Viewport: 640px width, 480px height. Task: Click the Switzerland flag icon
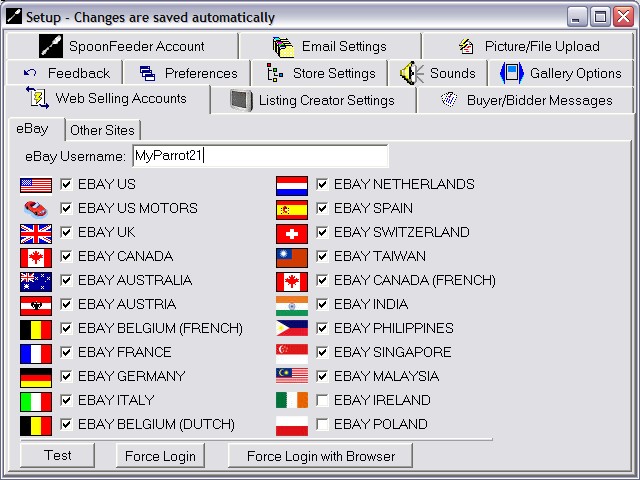click(292, 234)
